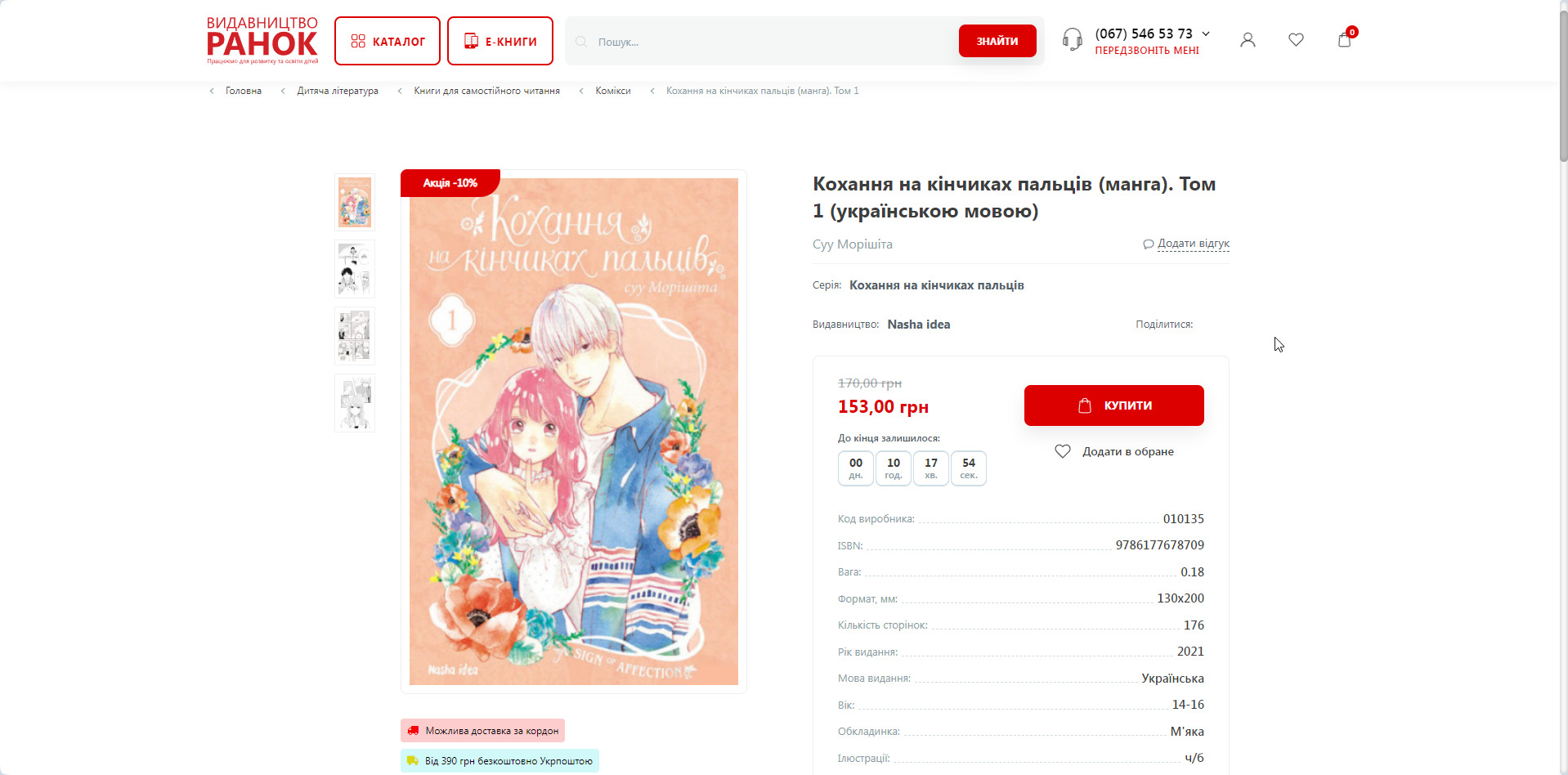The width and height of the screenshot is (1568, 775).
Task: Open Nasha idea publisher link
Action: 918,325
